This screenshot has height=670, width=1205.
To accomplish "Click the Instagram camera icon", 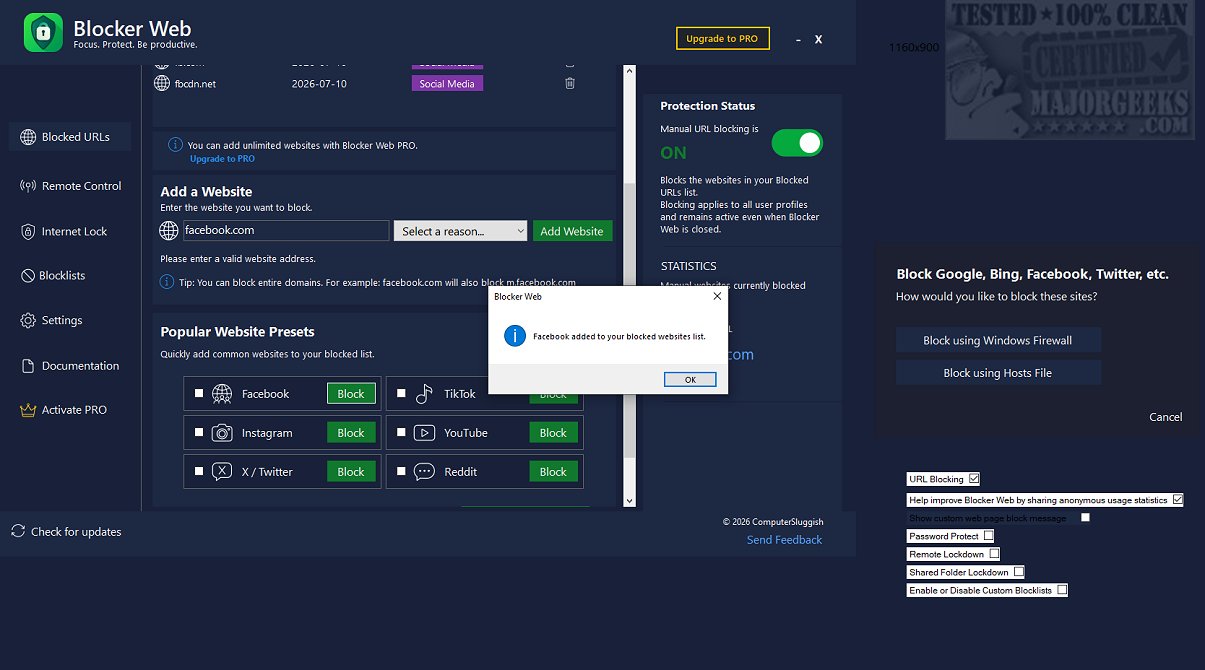I will 222,433.
